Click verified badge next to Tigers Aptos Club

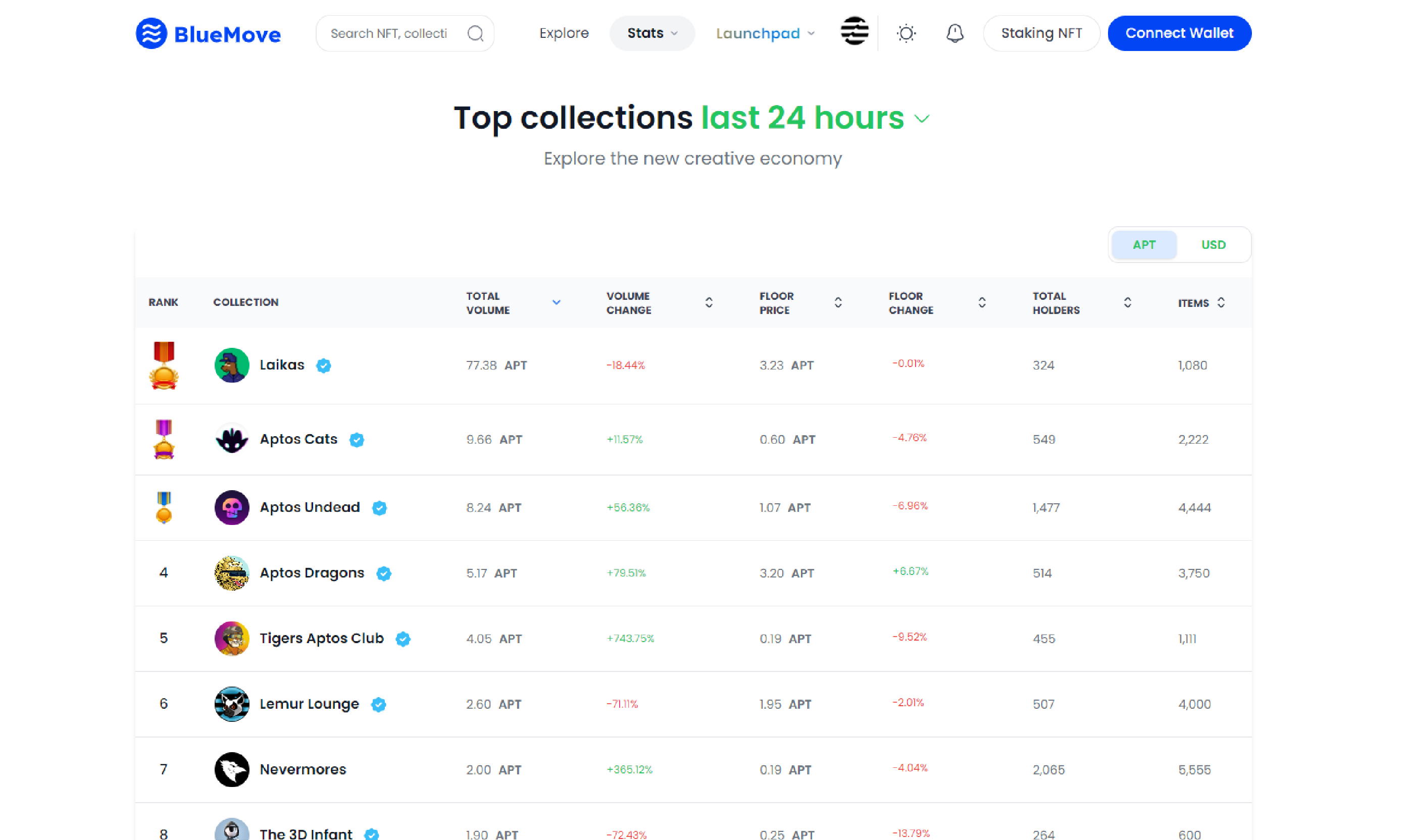(x=403, y=639)
